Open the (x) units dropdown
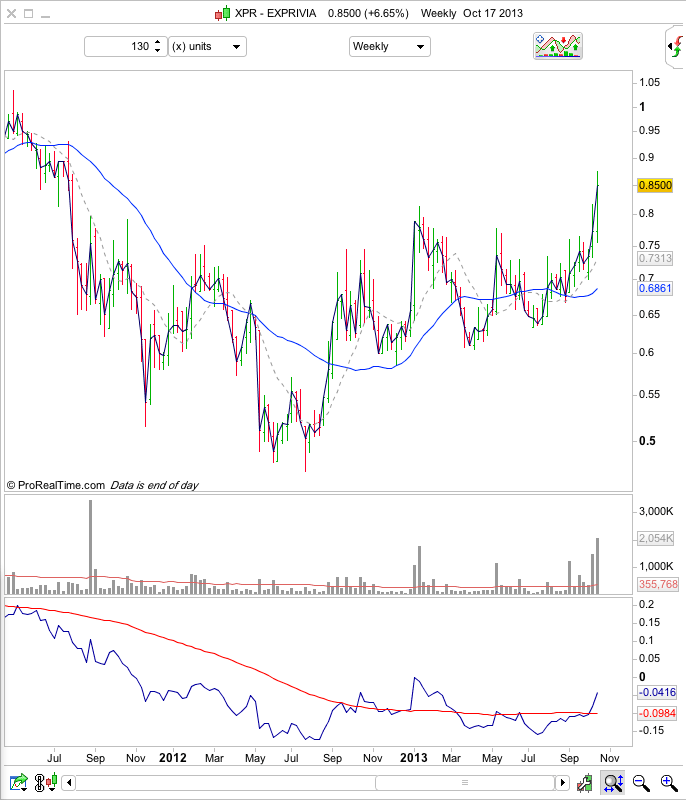 tap(207, 46)
